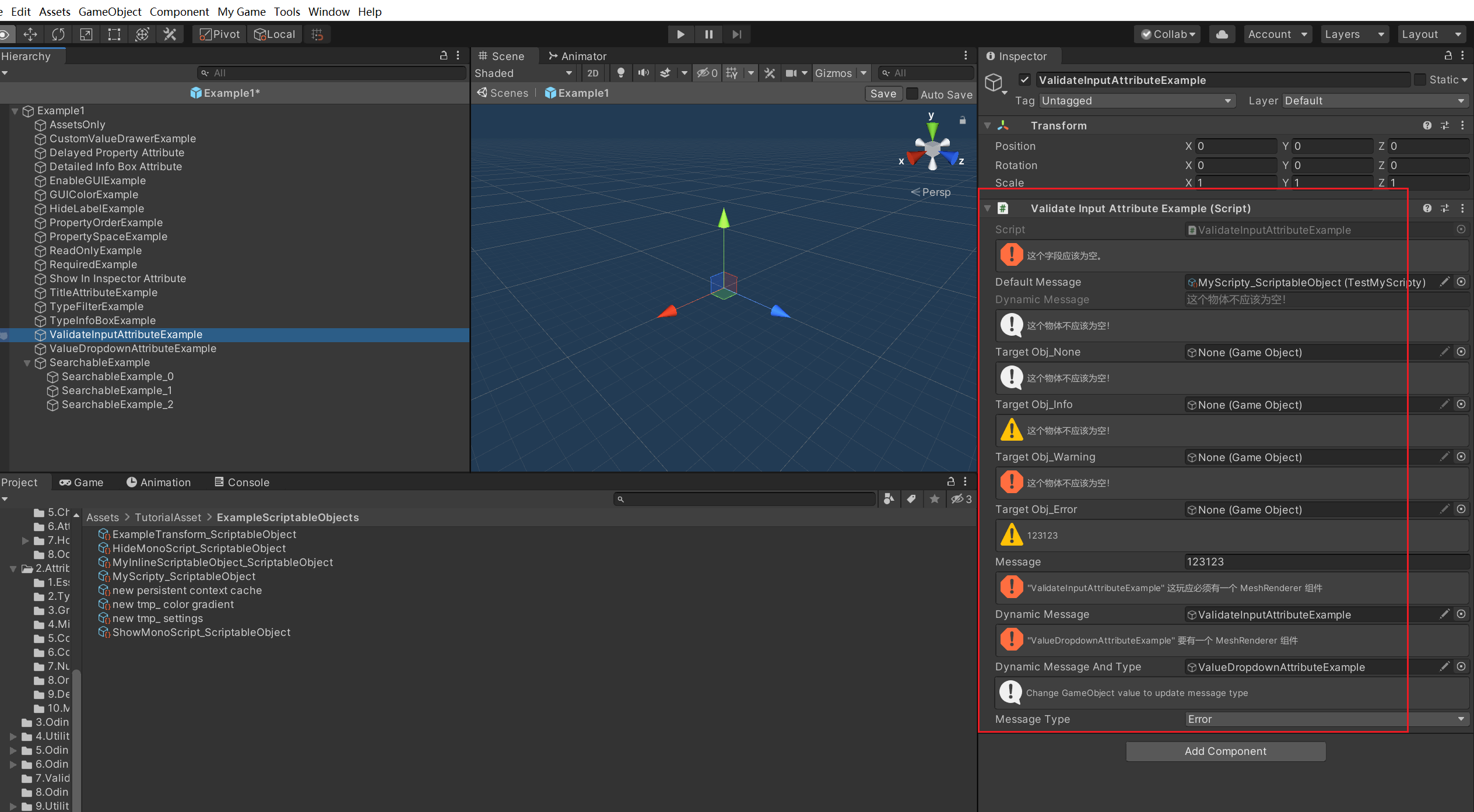Image resolution: width=1474 pixels, height=812 pixels.
Task: Open the GameObject menu
Action: click(110, 12)
